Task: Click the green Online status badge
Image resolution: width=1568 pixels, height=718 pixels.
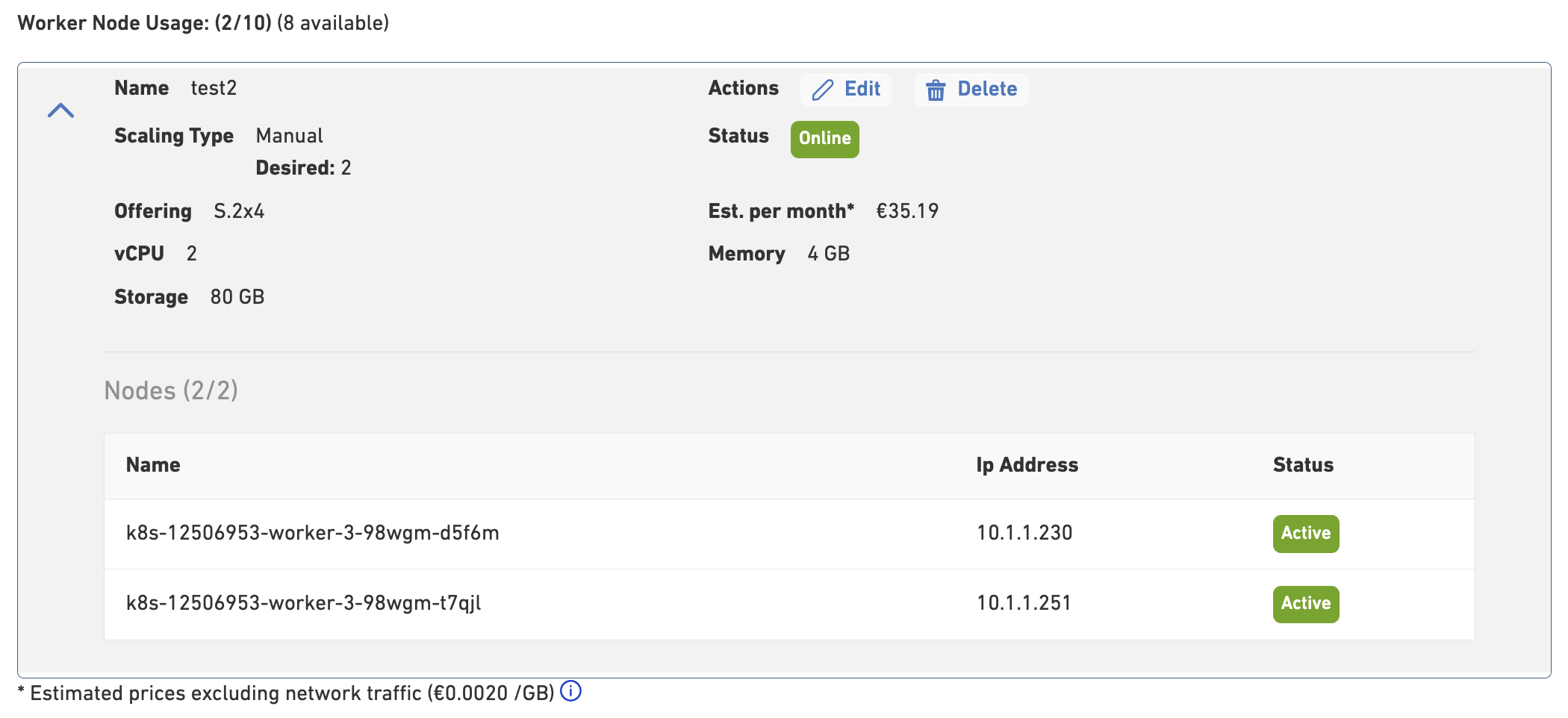Action: 824,139
